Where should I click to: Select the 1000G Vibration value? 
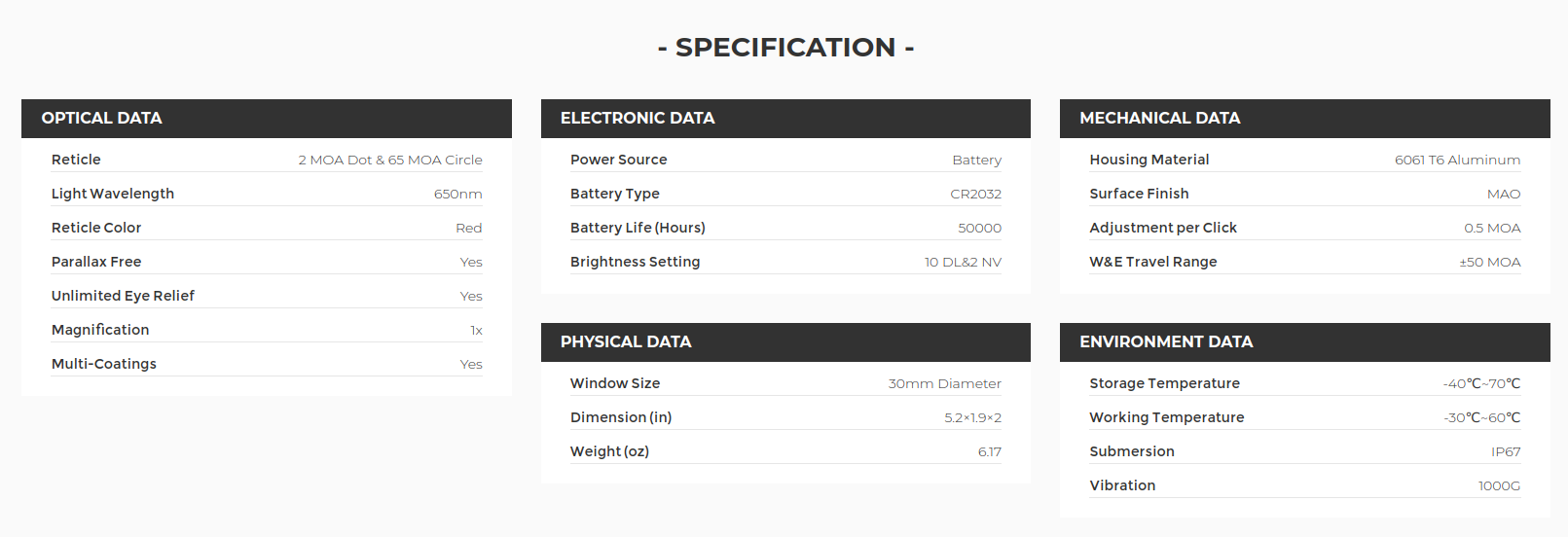(x=1499, y=485)
